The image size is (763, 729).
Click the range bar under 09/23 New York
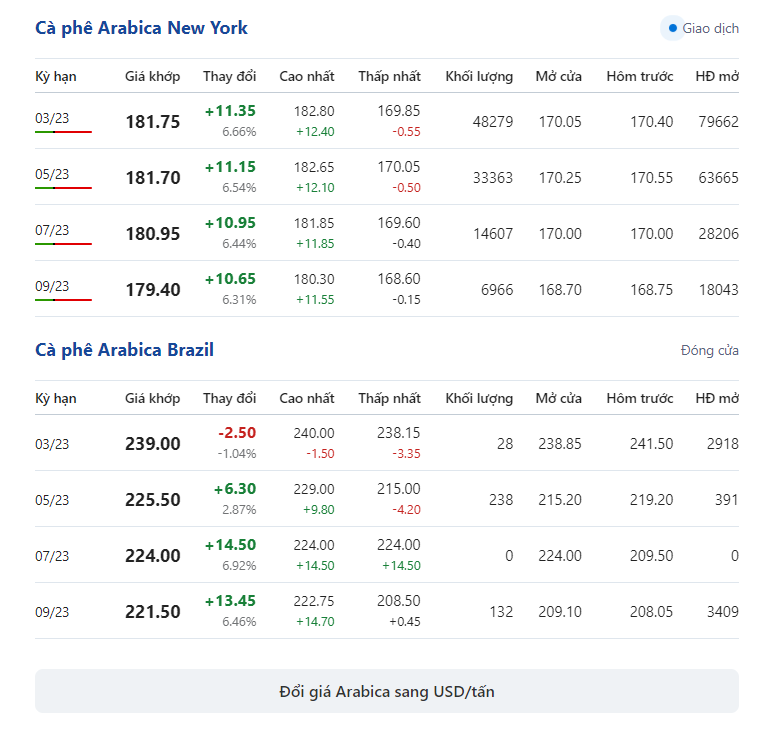click(x=63, y=300)
